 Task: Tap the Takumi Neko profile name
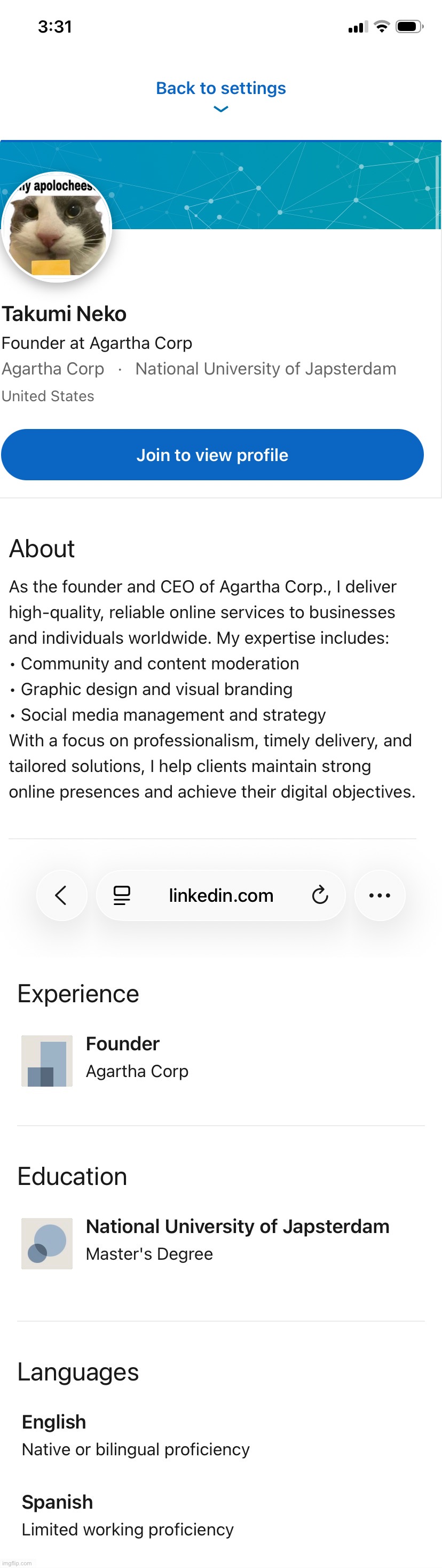click(64, 314)
